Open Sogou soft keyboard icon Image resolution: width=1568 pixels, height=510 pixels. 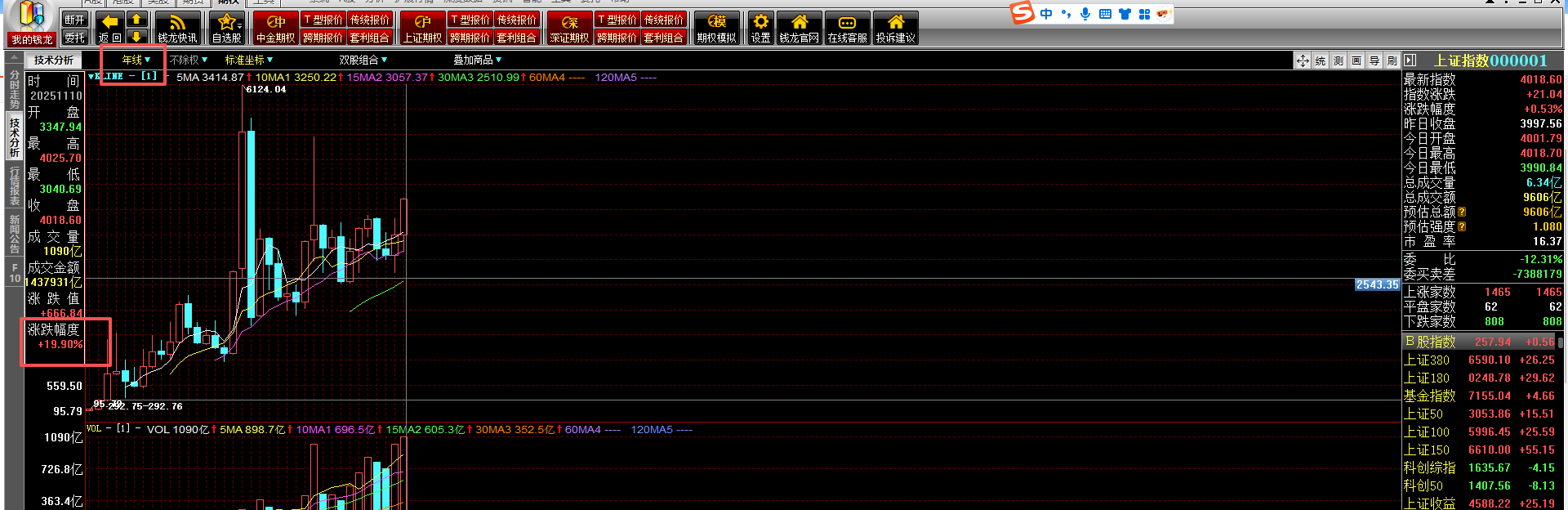[x=1105, y=14]
